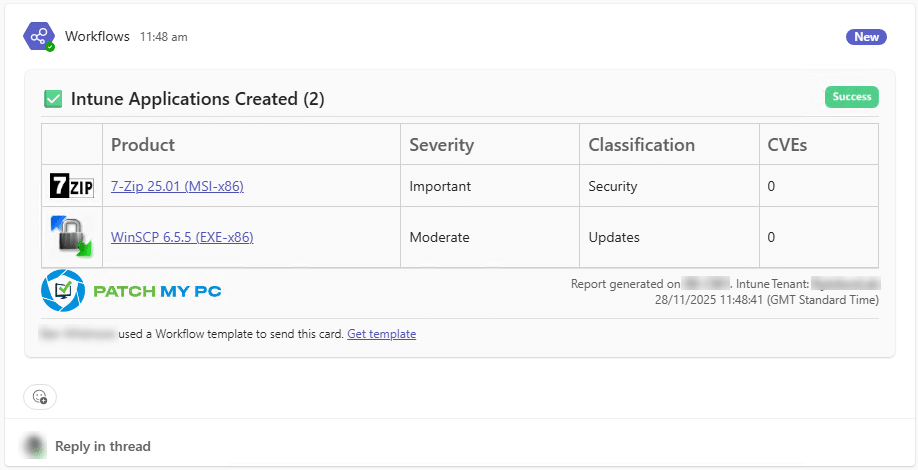Click the Classification column header

click(641, 145)
